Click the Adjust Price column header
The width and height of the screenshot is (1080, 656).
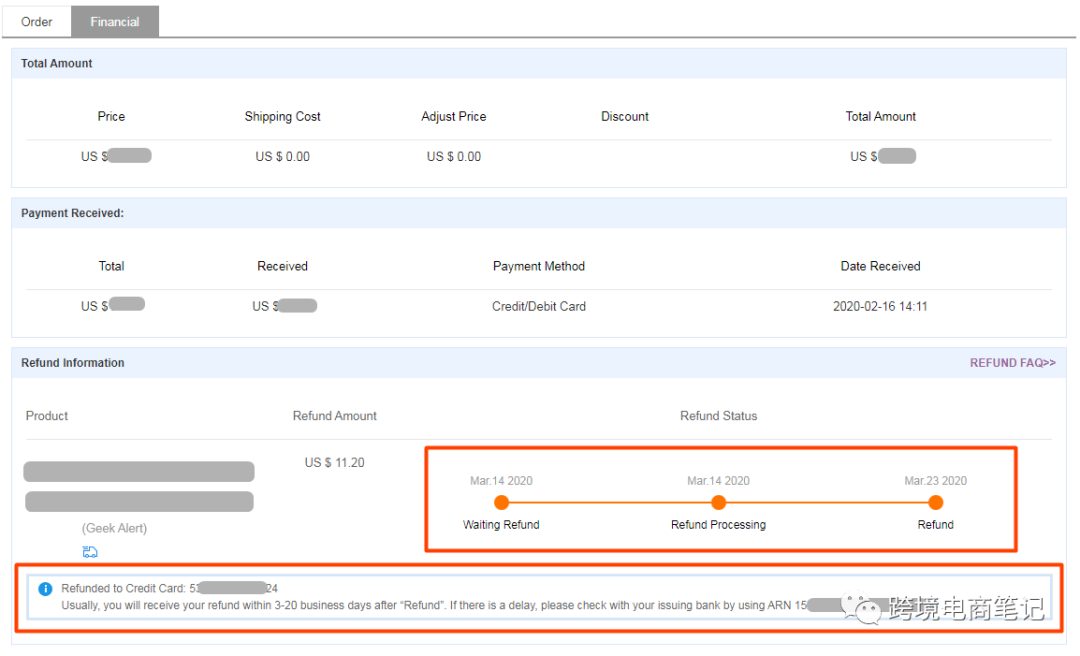[453, 116]
